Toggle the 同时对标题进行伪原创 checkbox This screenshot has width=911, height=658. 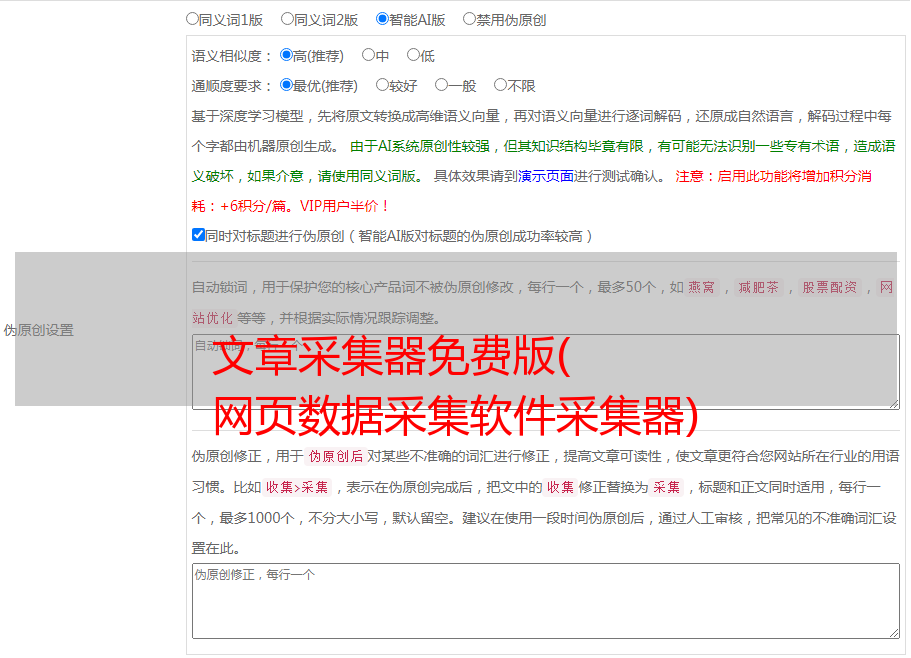198,236
